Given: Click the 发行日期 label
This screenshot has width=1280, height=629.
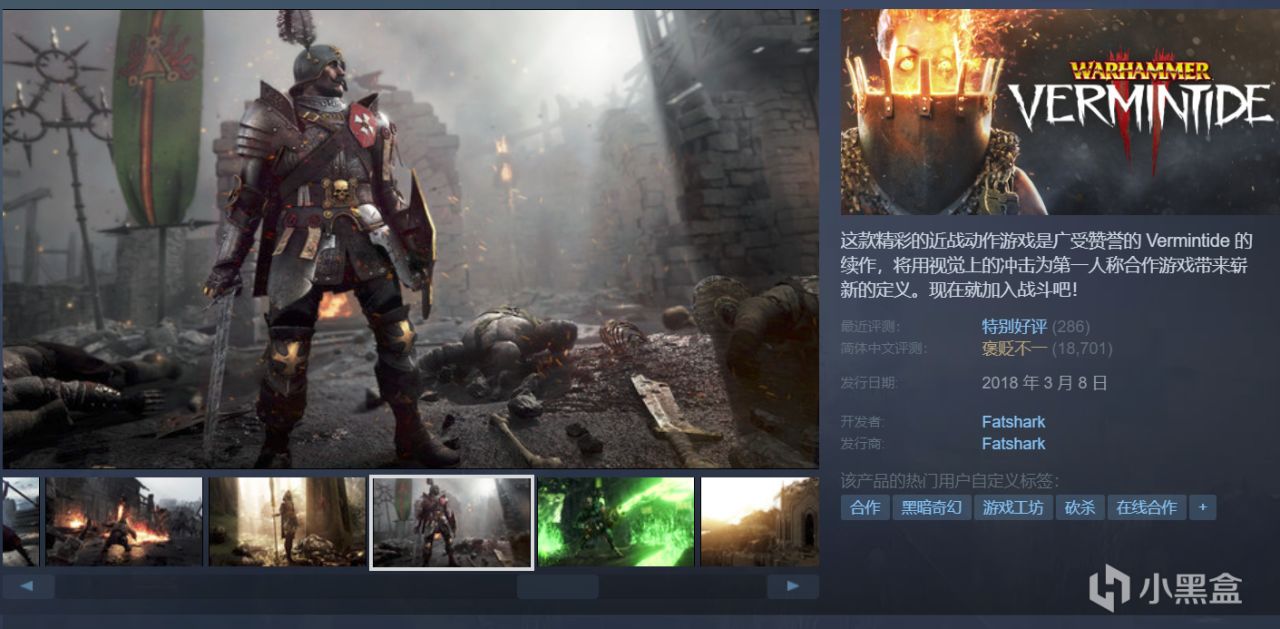Looking at the screenshot, I should click(x=870, y=383).
